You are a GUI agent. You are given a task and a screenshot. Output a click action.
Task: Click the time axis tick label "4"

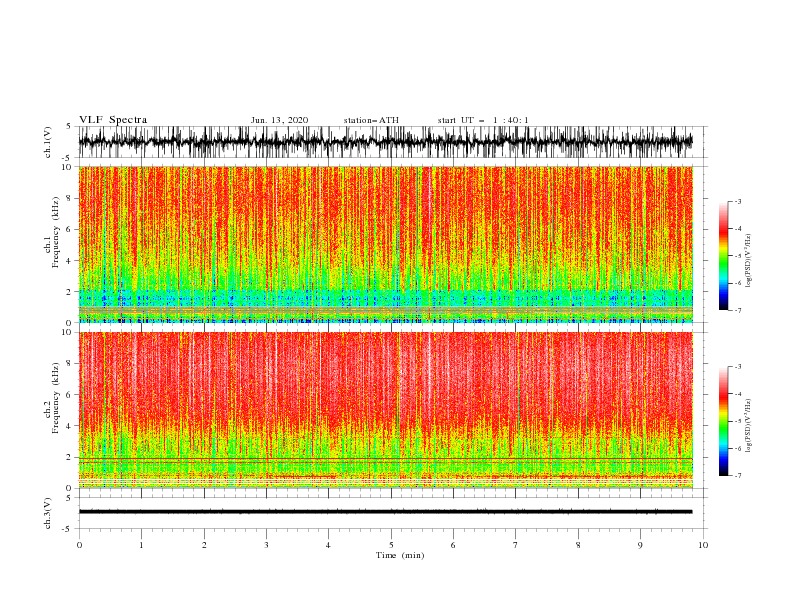[328, 545]
